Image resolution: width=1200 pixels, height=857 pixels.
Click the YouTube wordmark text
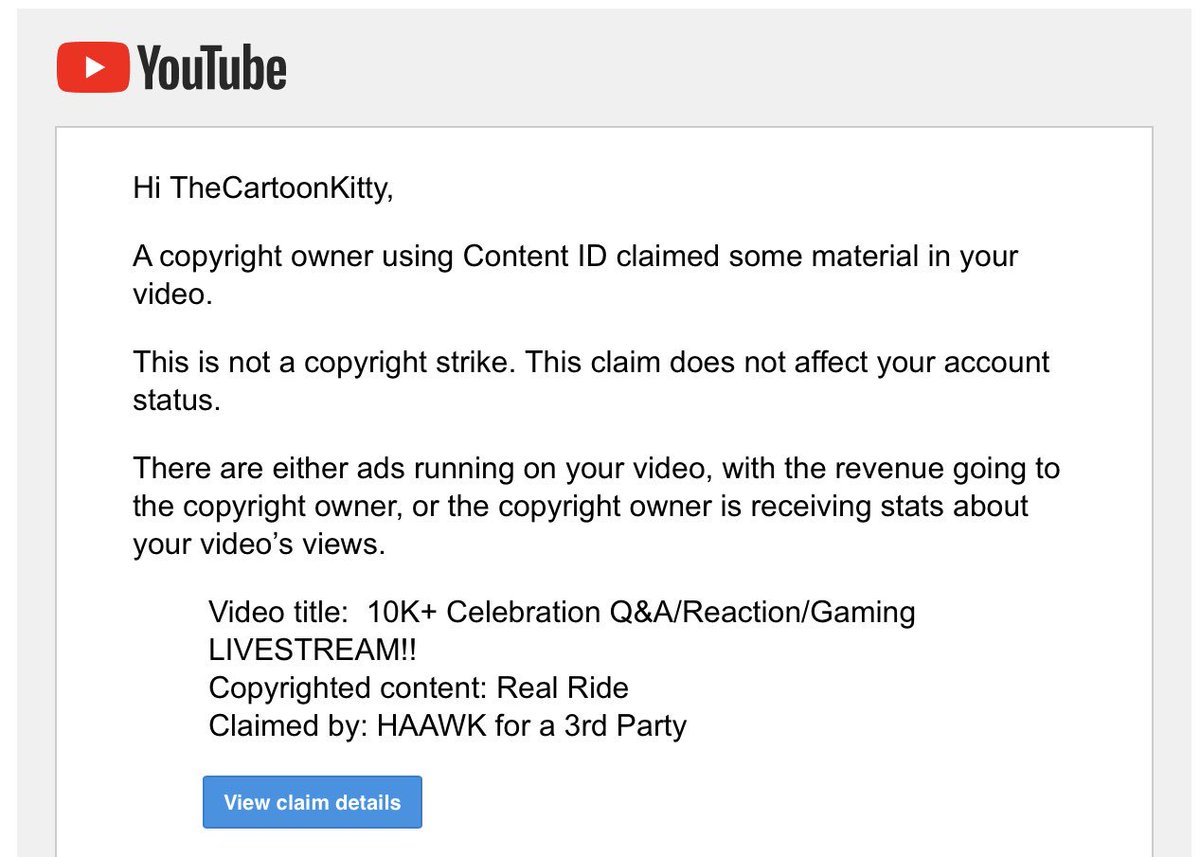211,68
